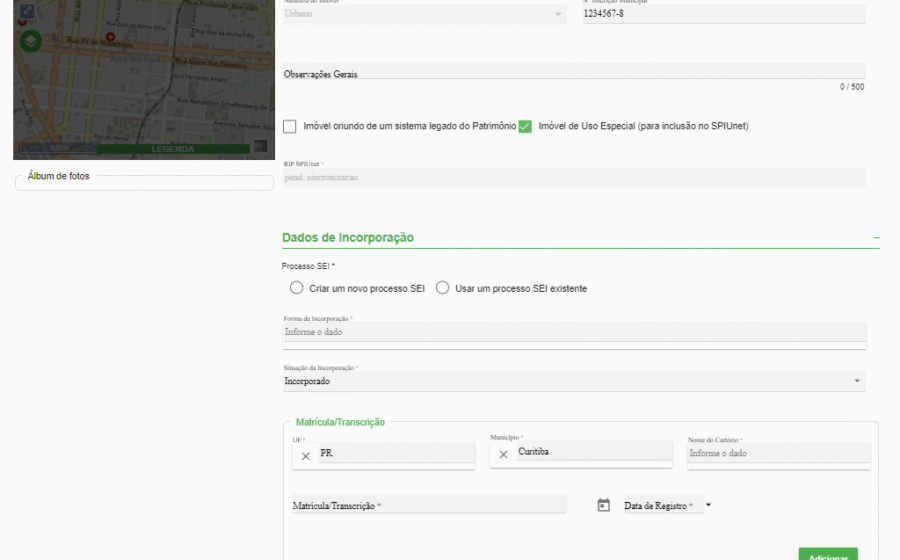Screen dimensions: 900x560
Task: Open Data de Registro dropdown arrow
Action: click(x=708, y=505)
